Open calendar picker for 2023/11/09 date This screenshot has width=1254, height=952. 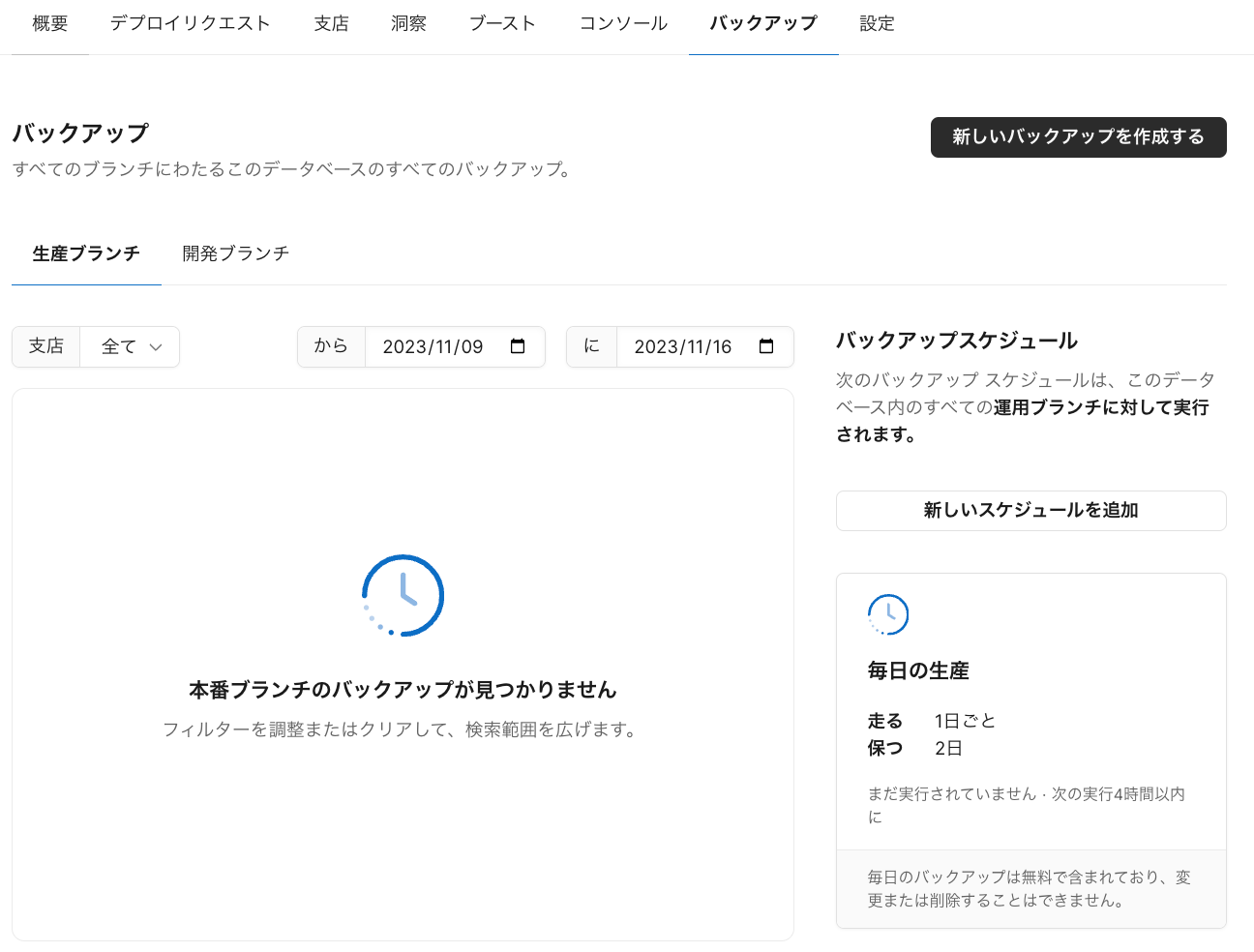coord(518,346)
